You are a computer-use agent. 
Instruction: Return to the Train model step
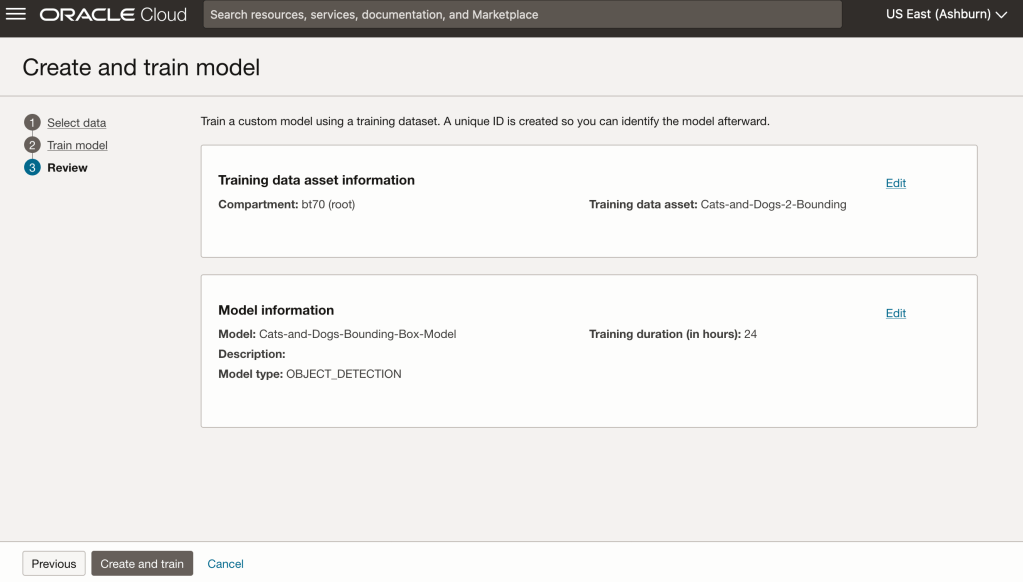coord(77,145)
